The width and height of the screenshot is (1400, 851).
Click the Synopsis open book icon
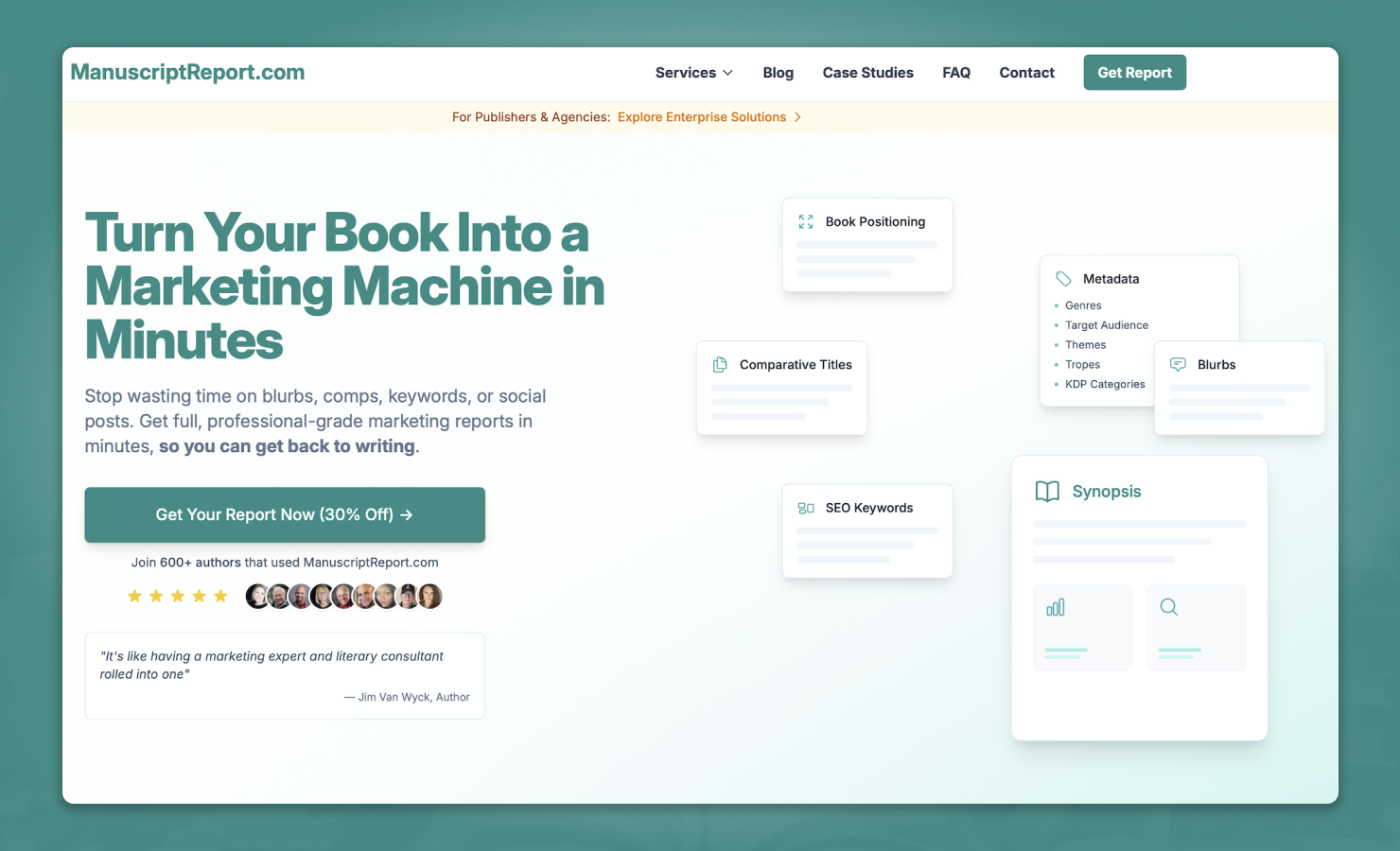(1047, 491)
